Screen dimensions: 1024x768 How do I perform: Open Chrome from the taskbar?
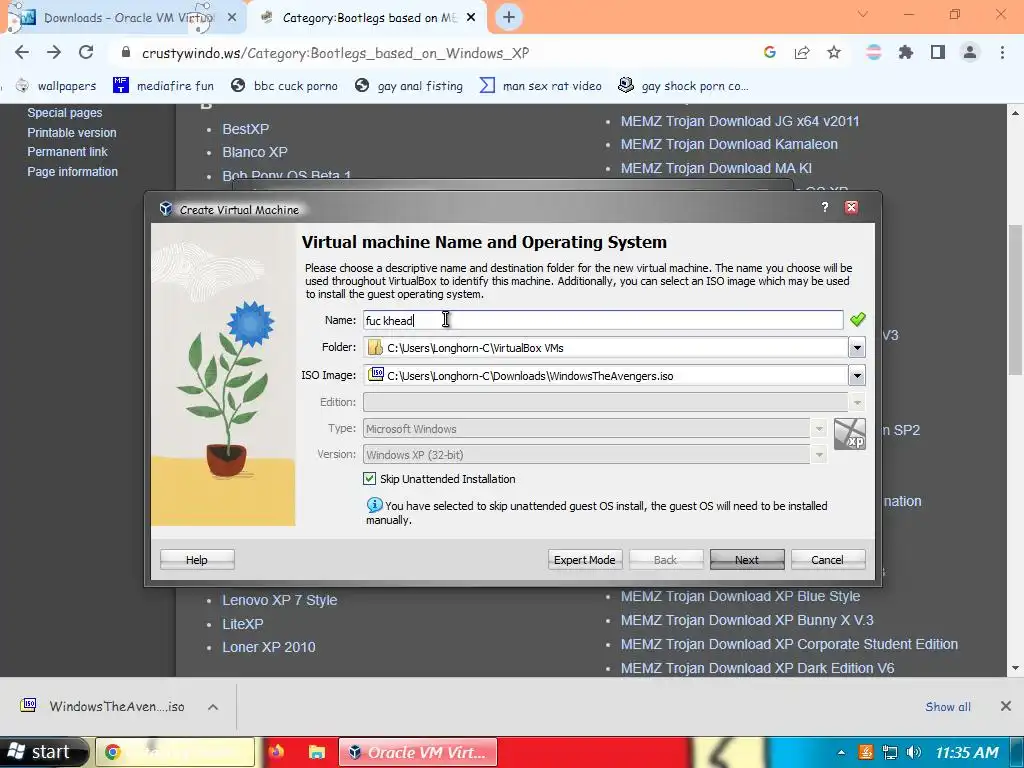point(175,752)
